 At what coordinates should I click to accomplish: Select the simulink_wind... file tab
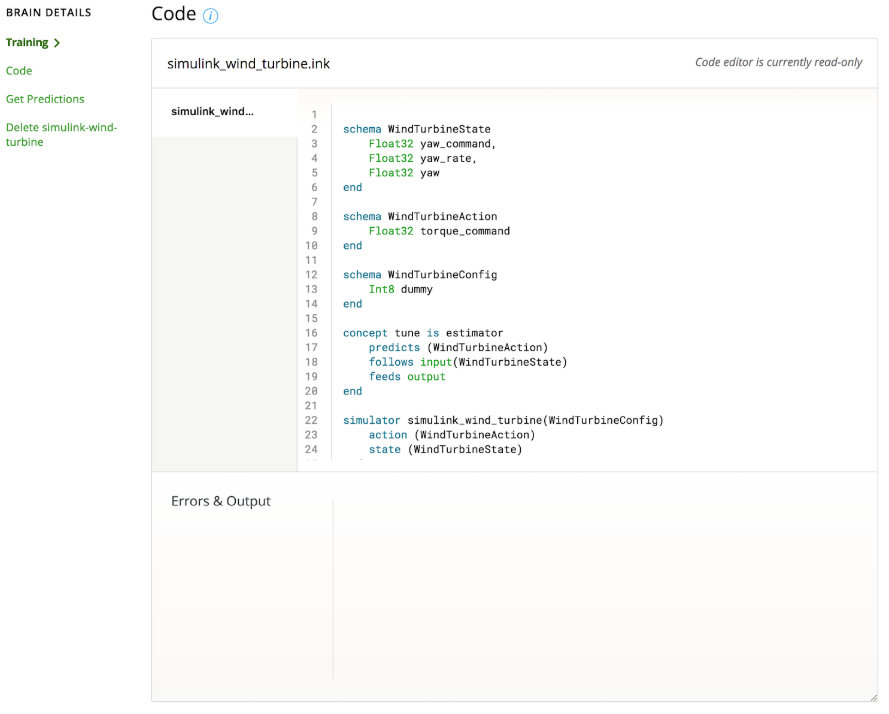click(x=212, y=111)
